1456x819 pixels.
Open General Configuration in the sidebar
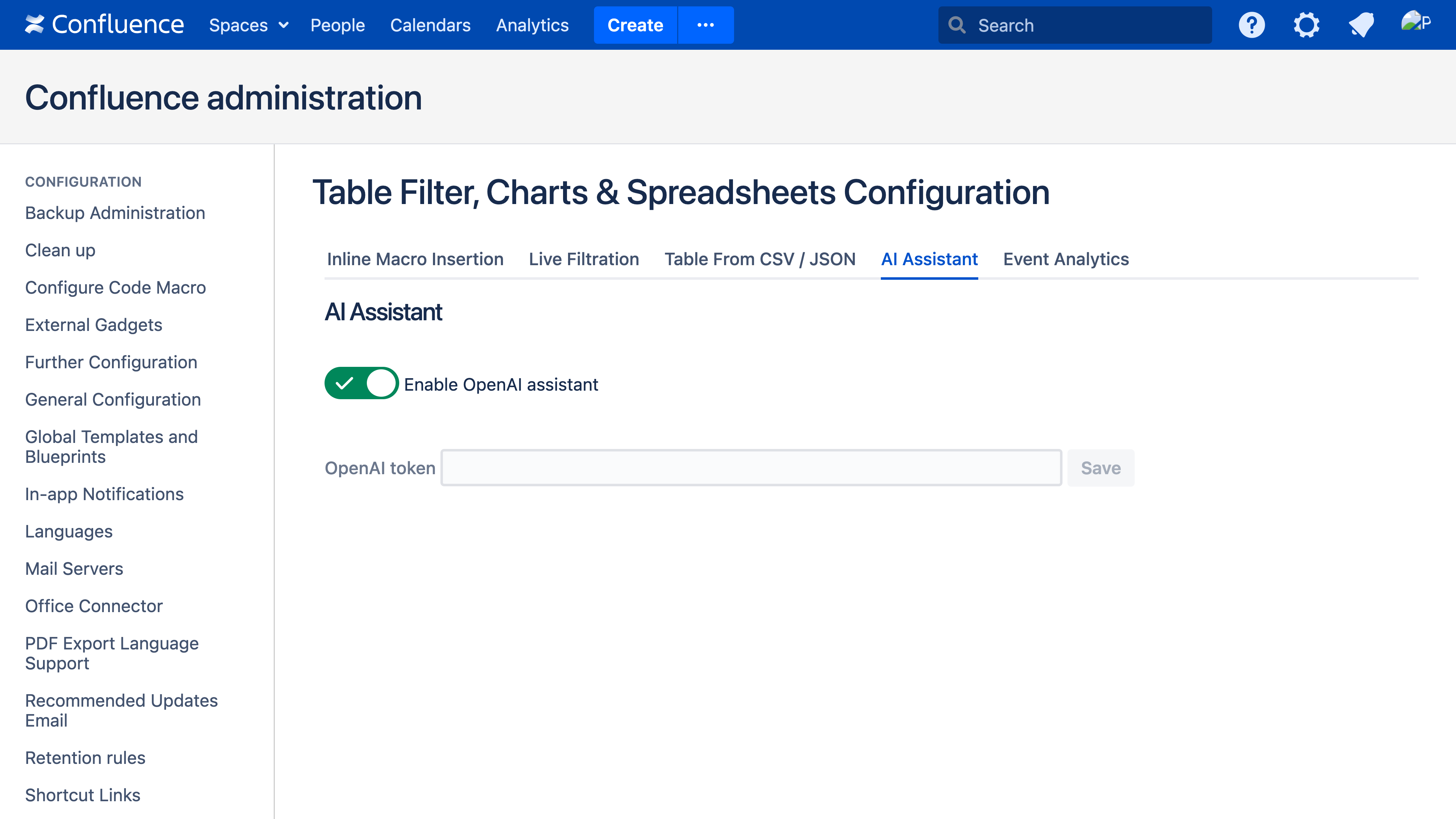pyautogui.click(x=113, y=400)
